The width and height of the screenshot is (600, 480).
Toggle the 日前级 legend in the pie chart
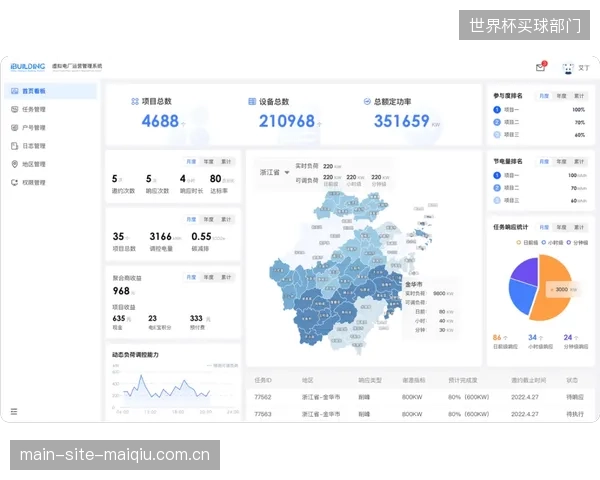[527, 243]
